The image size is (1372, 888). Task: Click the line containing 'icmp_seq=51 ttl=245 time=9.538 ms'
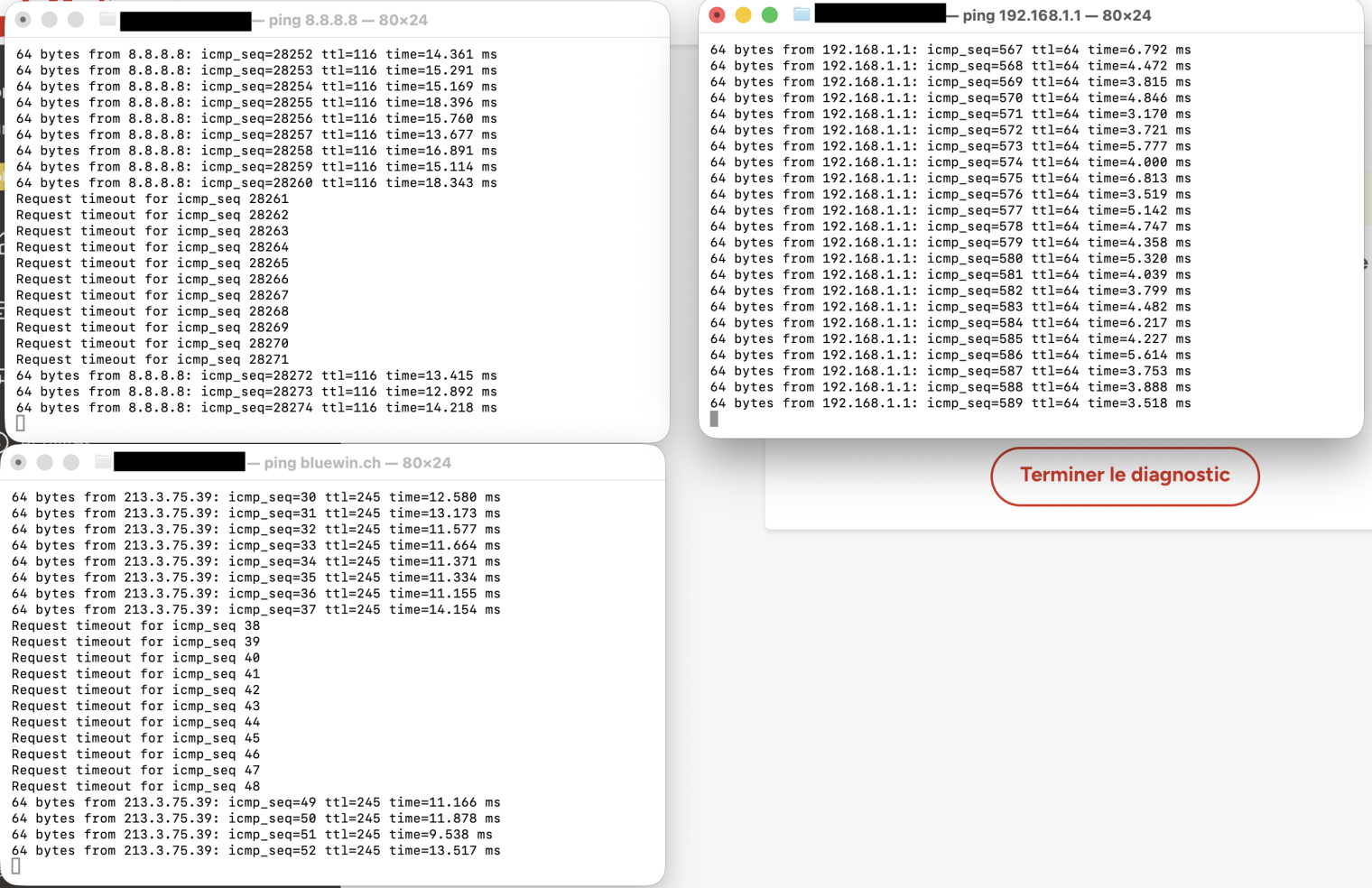[x=252, y=835]
